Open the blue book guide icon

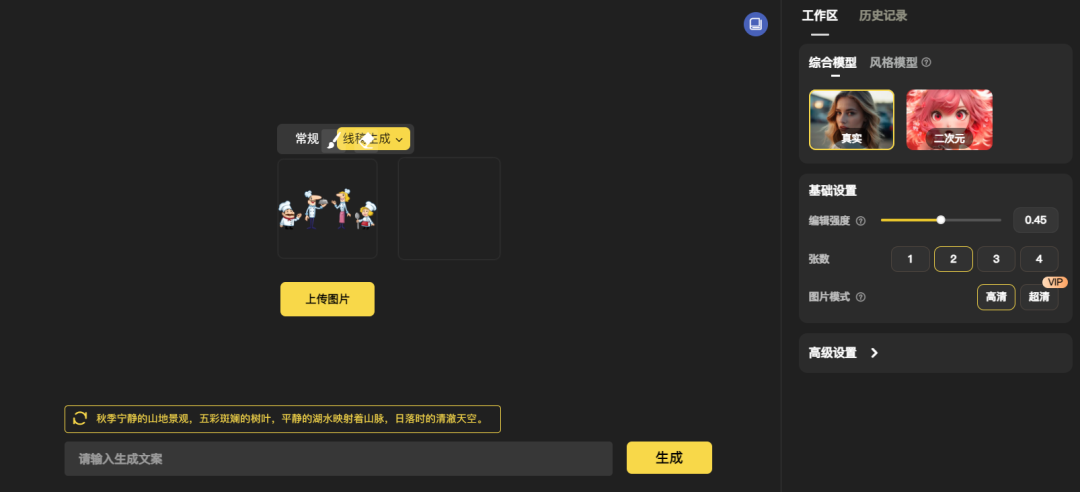click(x=756, y=24)
